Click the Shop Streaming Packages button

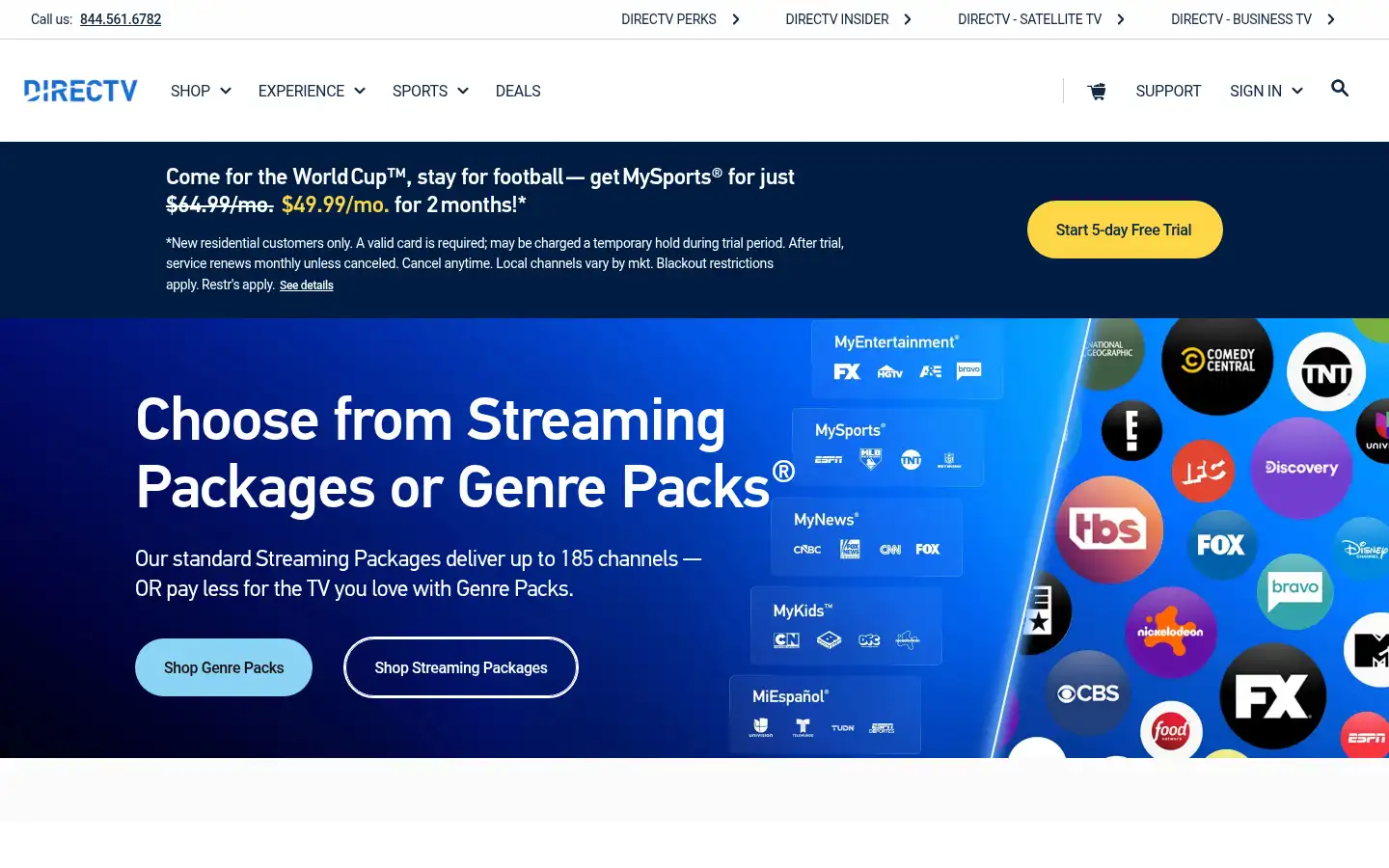click(461, 667)
